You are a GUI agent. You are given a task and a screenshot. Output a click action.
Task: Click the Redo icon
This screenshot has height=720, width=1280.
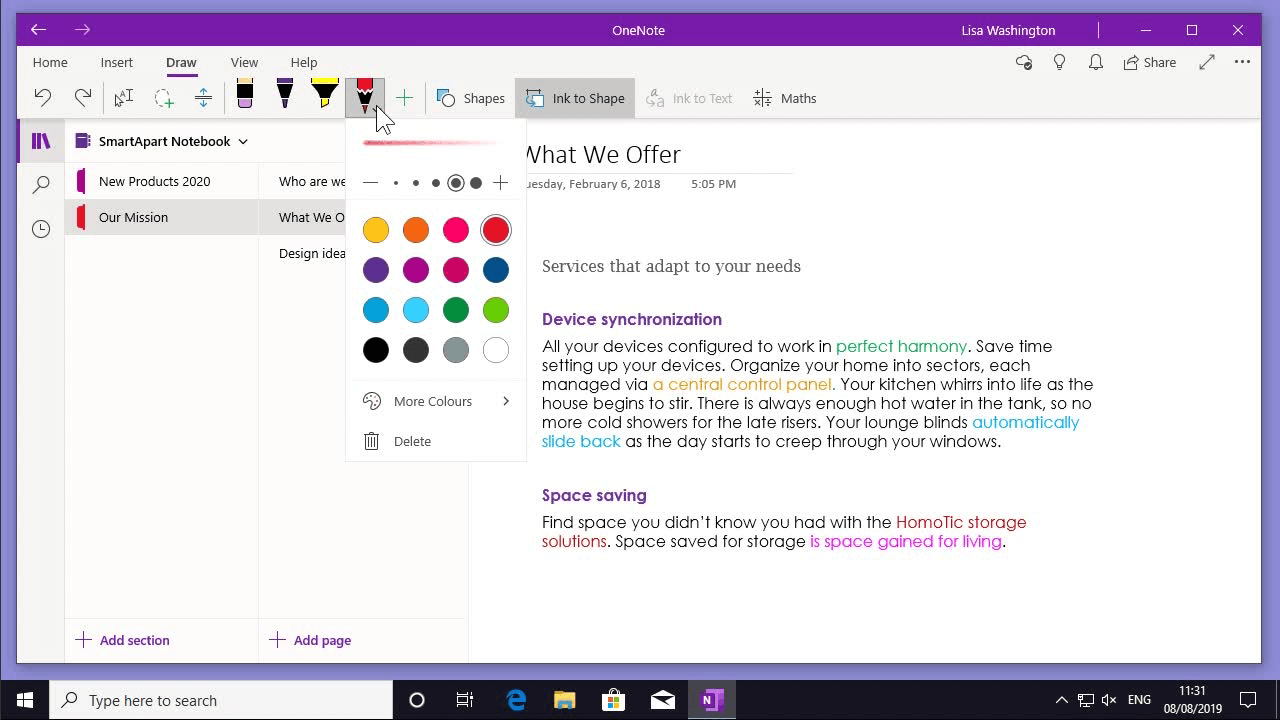pyautogui.click(x=83, y=97)
